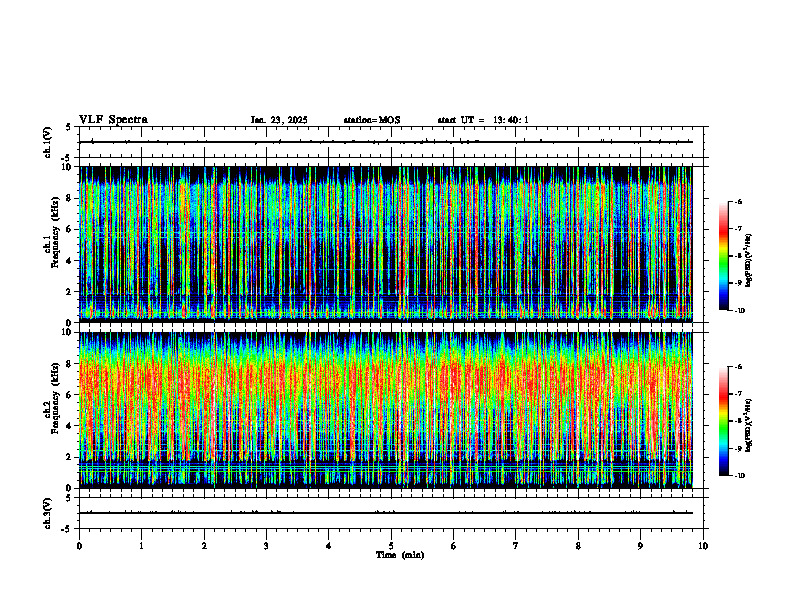Click the ch.3 voltage waveform trace
Viewport: 792px width, 612px height.
[x=386, y=513]
